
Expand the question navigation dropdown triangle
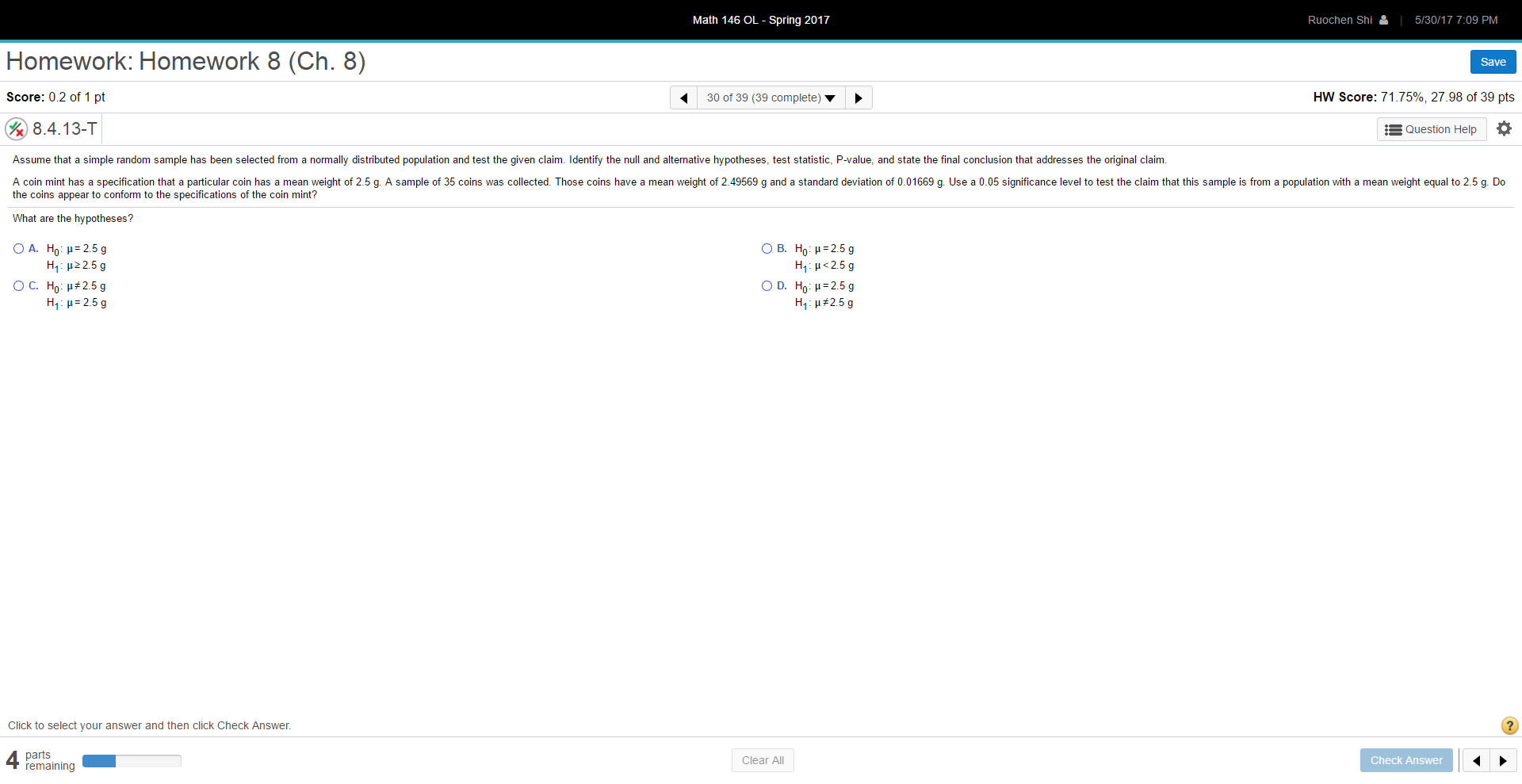click(x=830, y=98)
